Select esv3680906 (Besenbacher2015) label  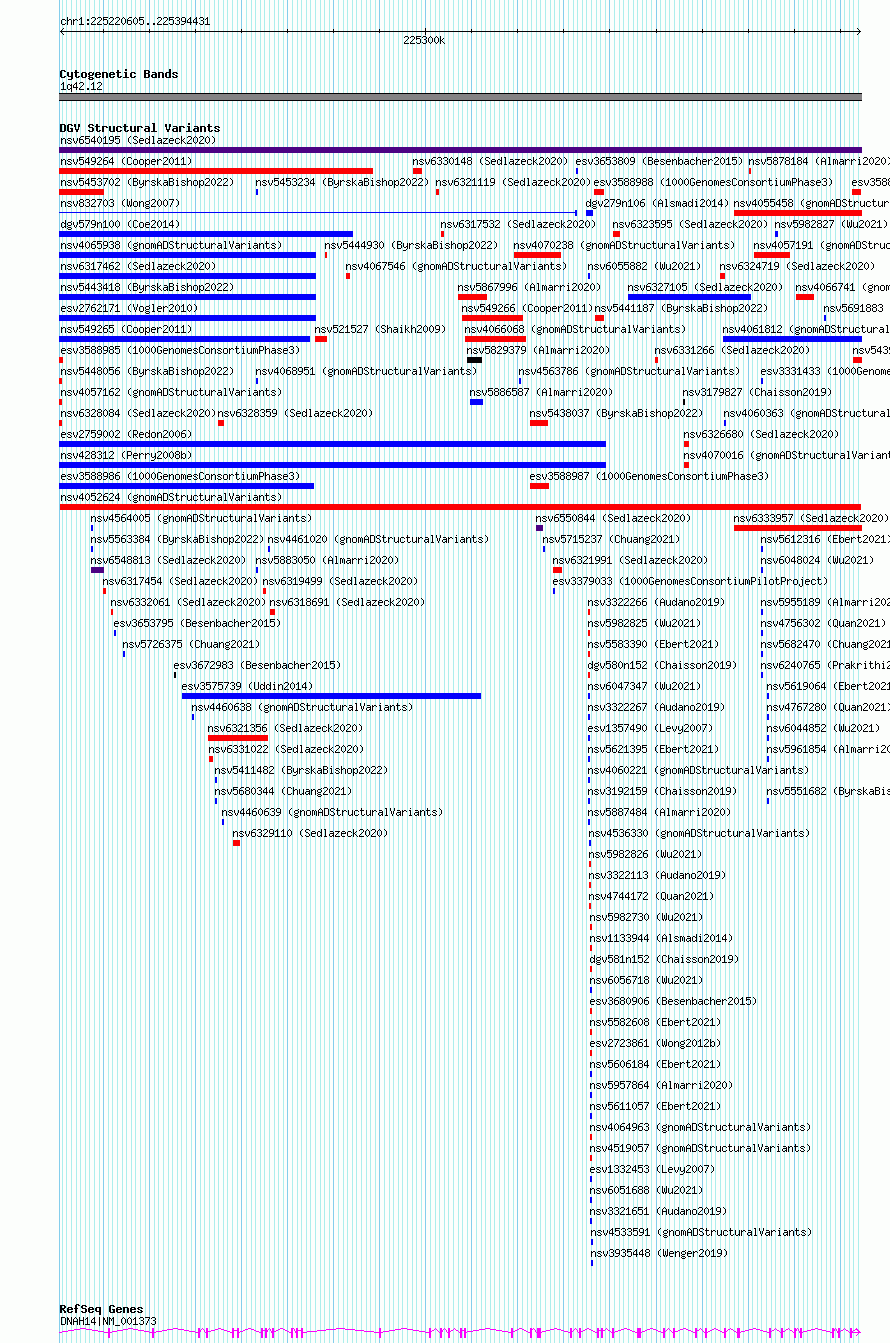tap(674, 1001)
